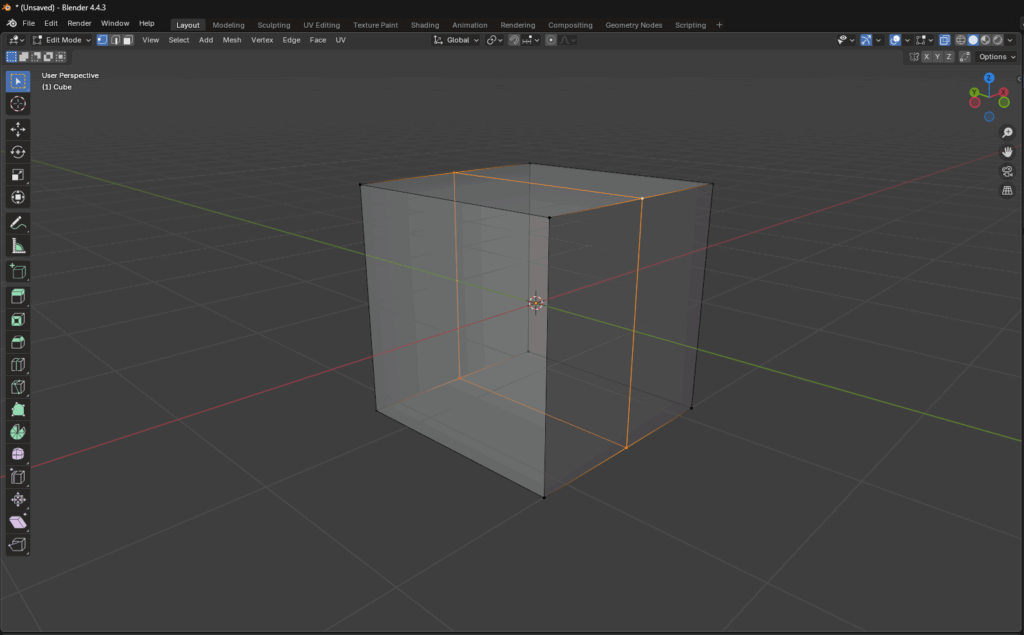Image resolution: width=1024 pixels, height=635 pixels.
Task: Choose the Spin tool
Action: pyautogui.click(x=18, y=432)
